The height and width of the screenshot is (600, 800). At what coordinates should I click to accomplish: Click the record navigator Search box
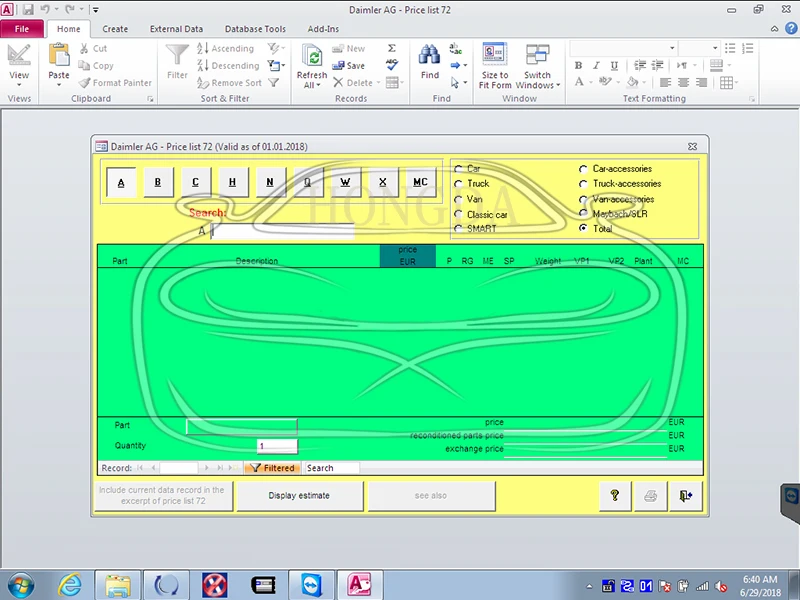point(332,468)
